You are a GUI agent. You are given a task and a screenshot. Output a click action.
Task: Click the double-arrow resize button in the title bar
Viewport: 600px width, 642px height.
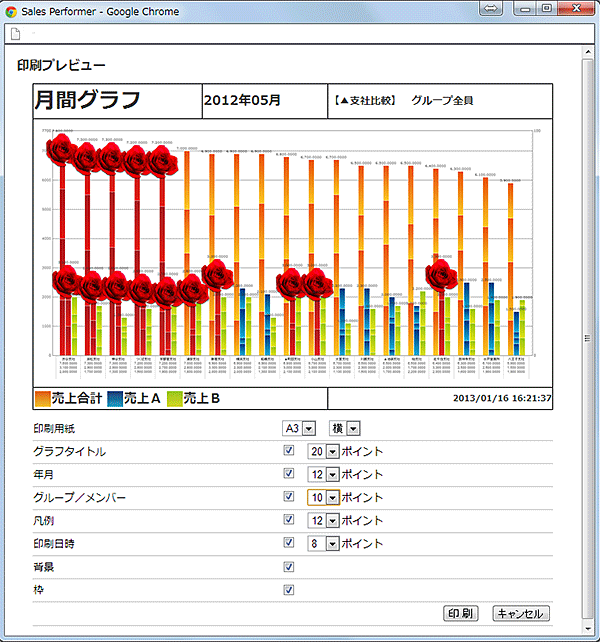click(491, 8)
